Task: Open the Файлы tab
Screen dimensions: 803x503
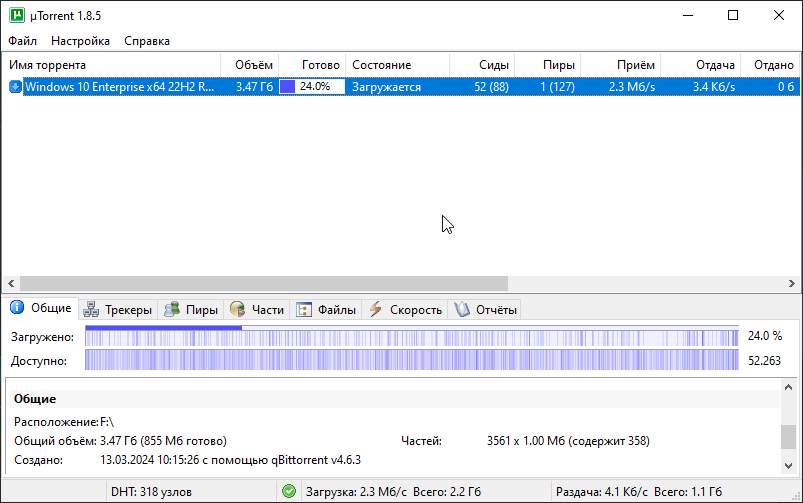Action: 326,310
